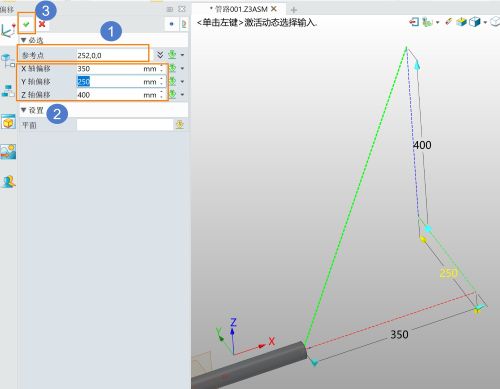500x389 pixels.
Task: Click the green pick icon in the Y 轴偏移 row
Action: (172, 81)
